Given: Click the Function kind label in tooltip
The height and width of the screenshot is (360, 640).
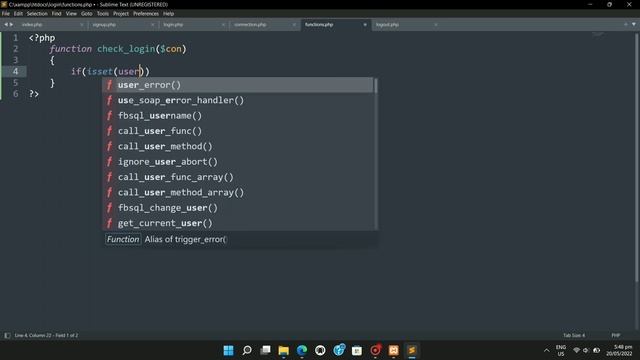Looking at the screenshot, I should point(123,239).
